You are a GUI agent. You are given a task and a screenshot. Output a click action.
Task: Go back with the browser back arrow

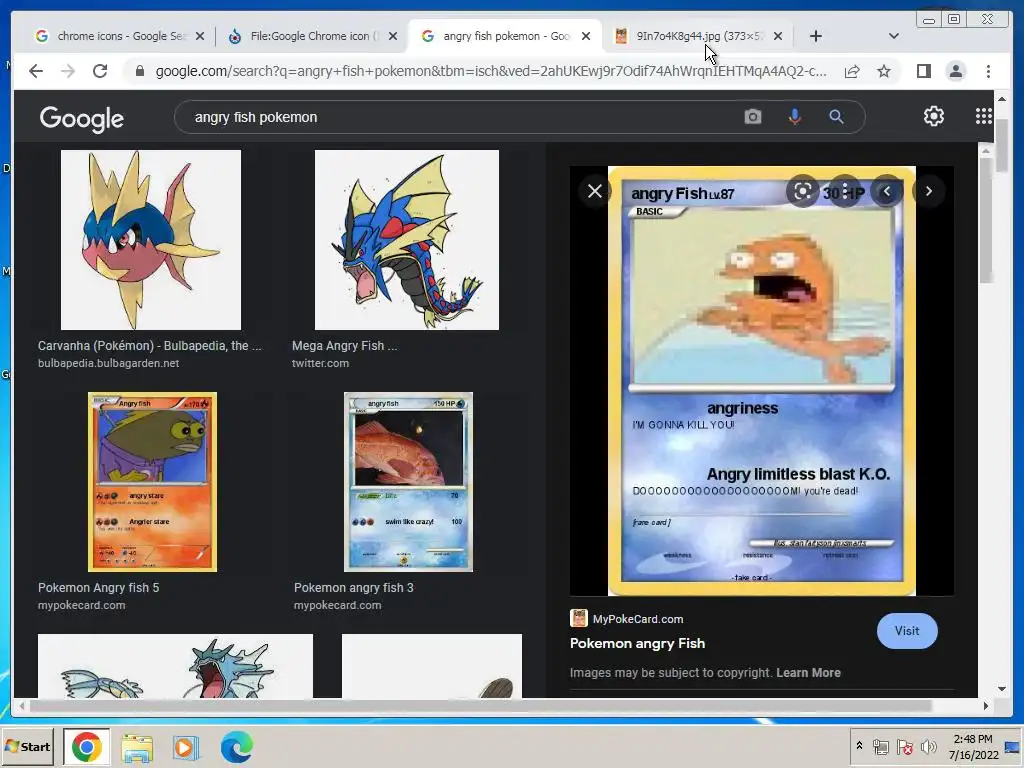point(36,71)
